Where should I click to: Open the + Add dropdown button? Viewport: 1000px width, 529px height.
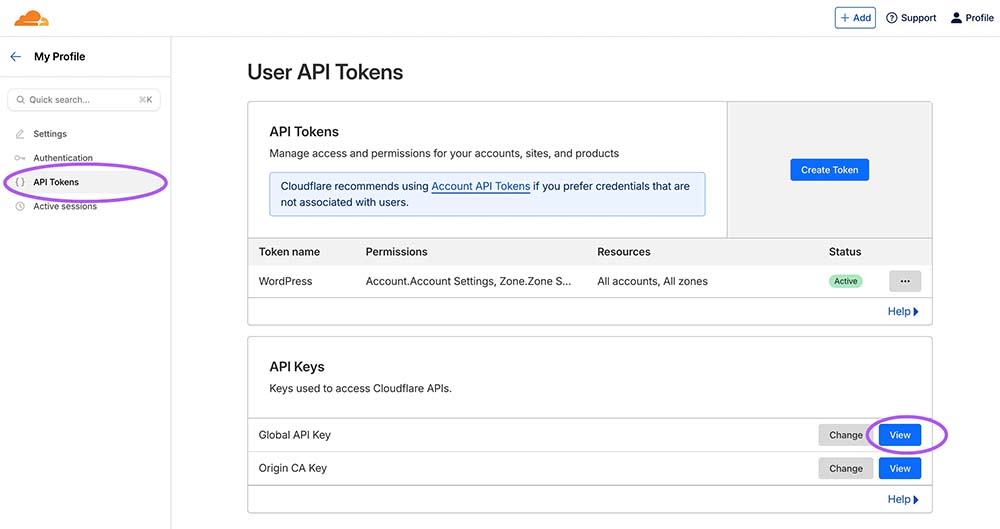(855, 18)
